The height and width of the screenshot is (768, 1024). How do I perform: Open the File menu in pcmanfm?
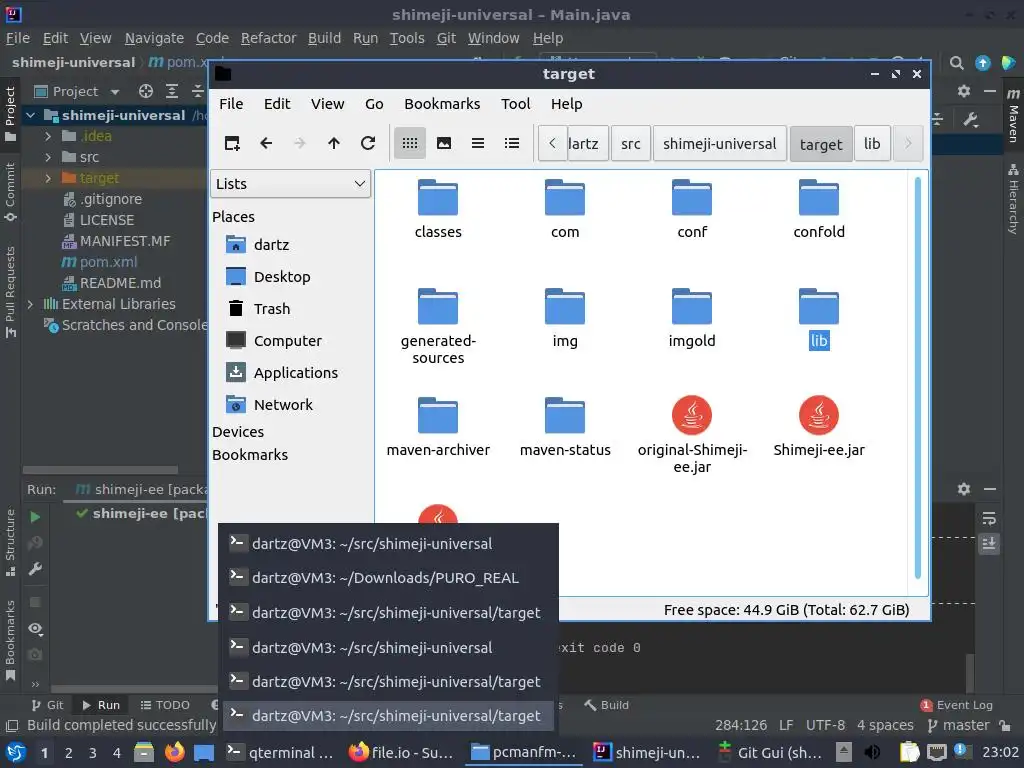pos(231,104)
